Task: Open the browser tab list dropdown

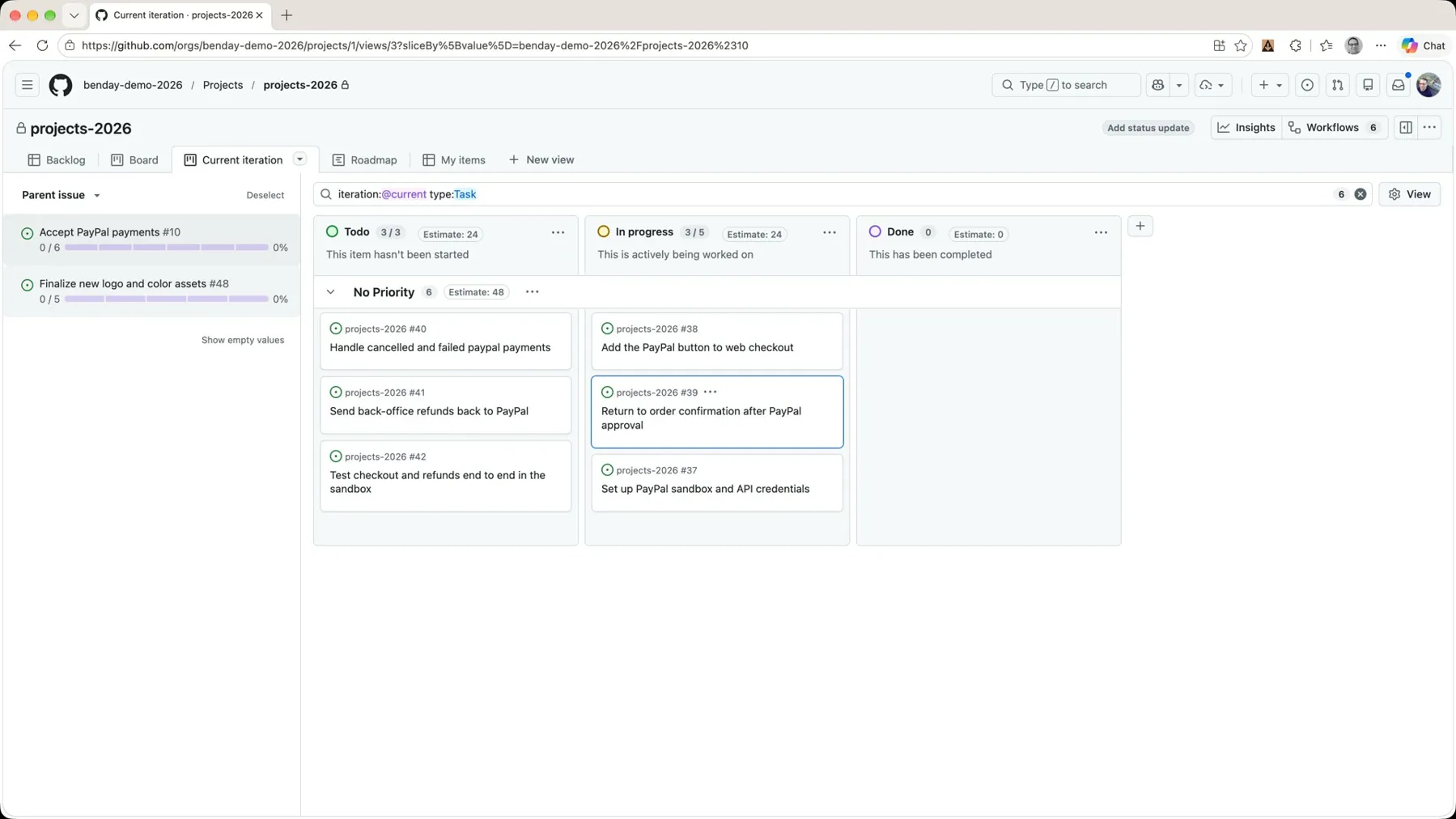Action: [74, 15]
